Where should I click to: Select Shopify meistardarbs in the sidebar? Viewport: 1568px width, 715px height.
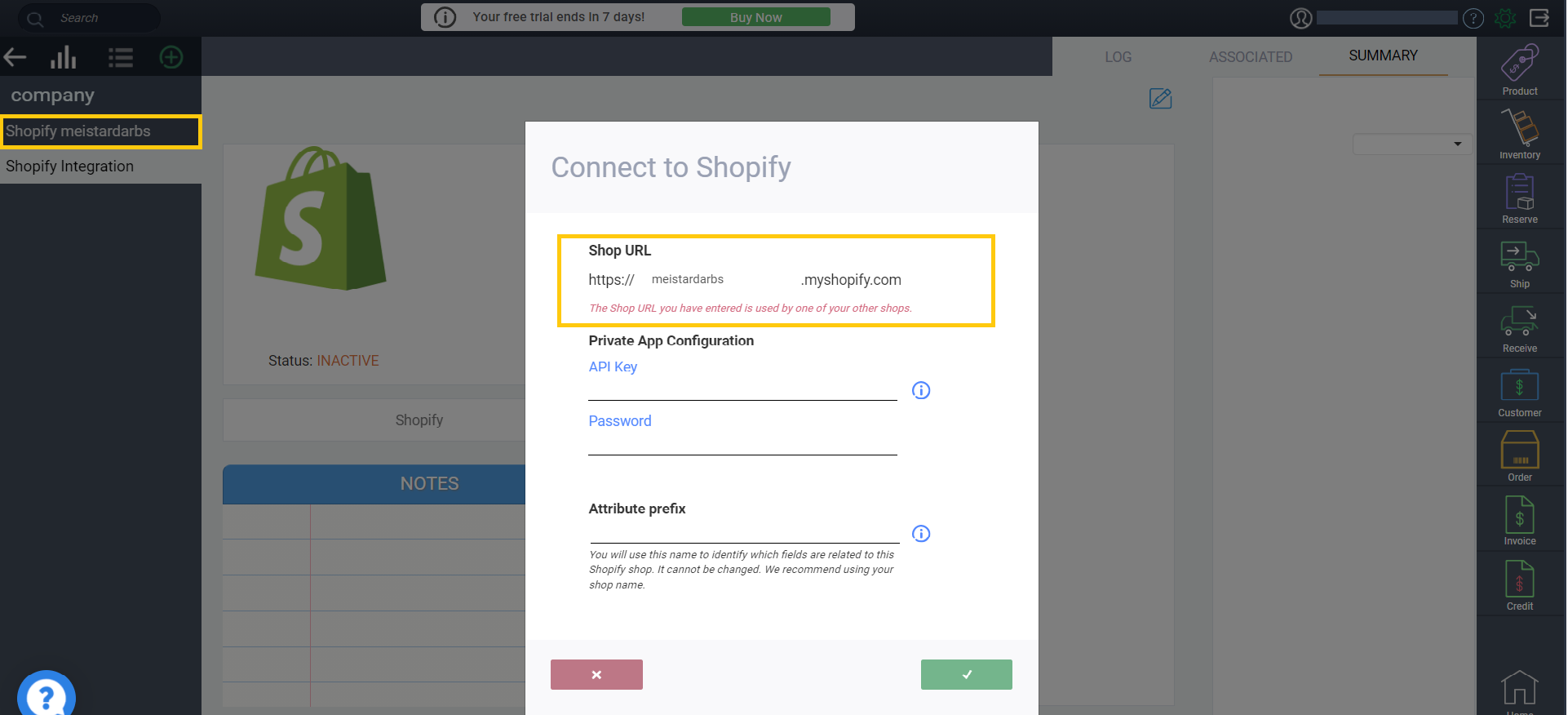click(100, 131)
